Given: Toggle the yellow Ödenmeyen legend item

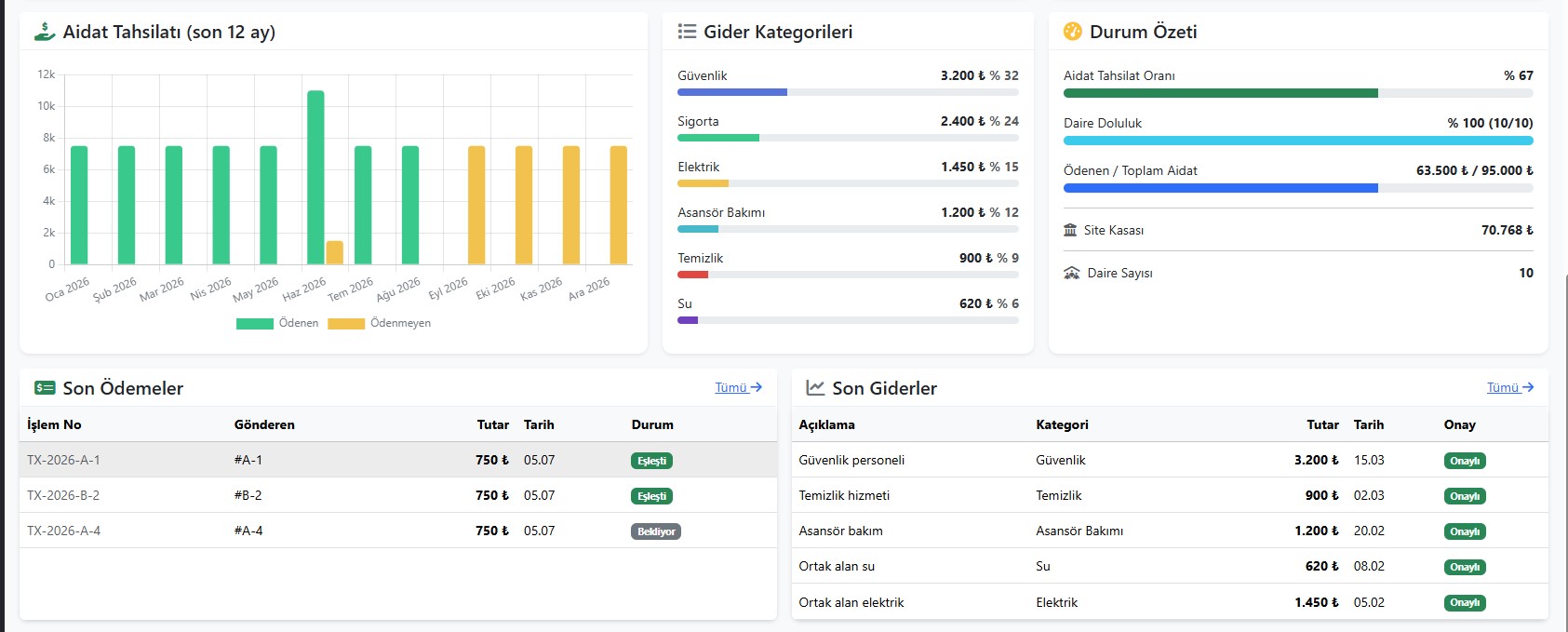Looking at the screenshot, I should [380, 324].
